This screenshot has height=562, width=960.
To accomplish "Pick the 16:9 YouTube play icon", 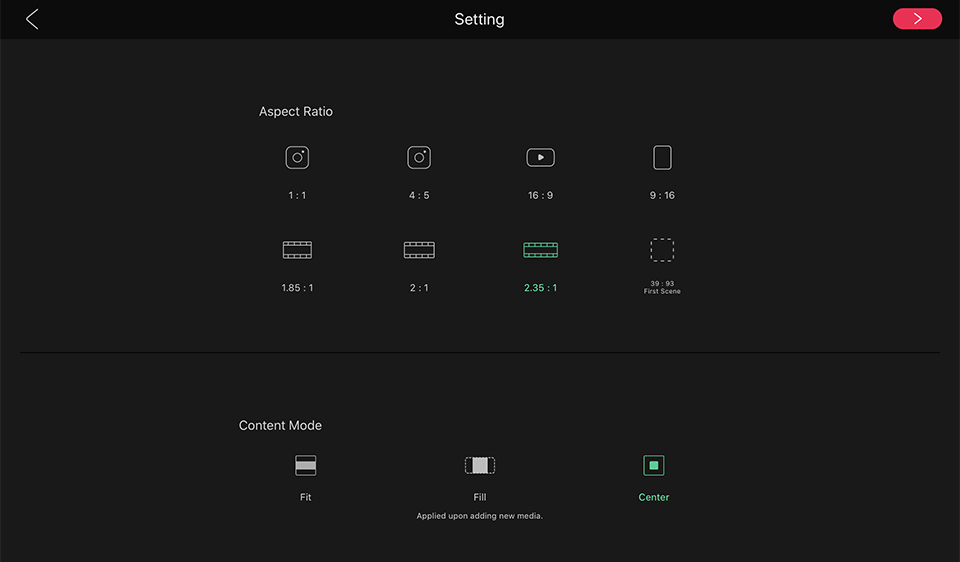I will point(540,157).
